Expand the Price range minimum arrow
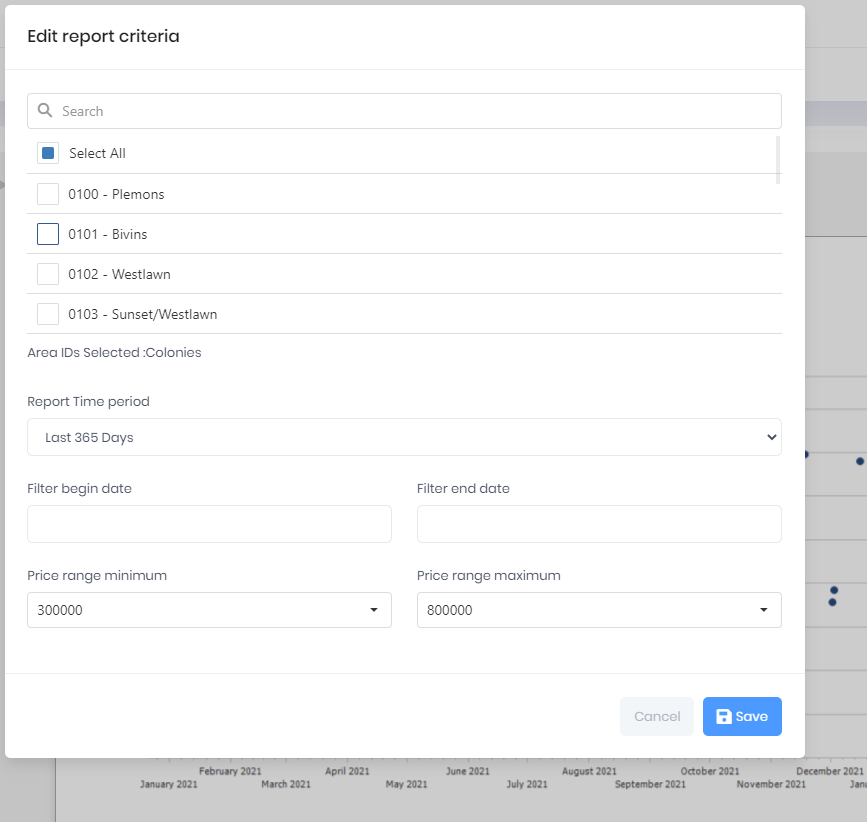The height and width of the screenshot is (822, 867). click(x=374, y=610)
